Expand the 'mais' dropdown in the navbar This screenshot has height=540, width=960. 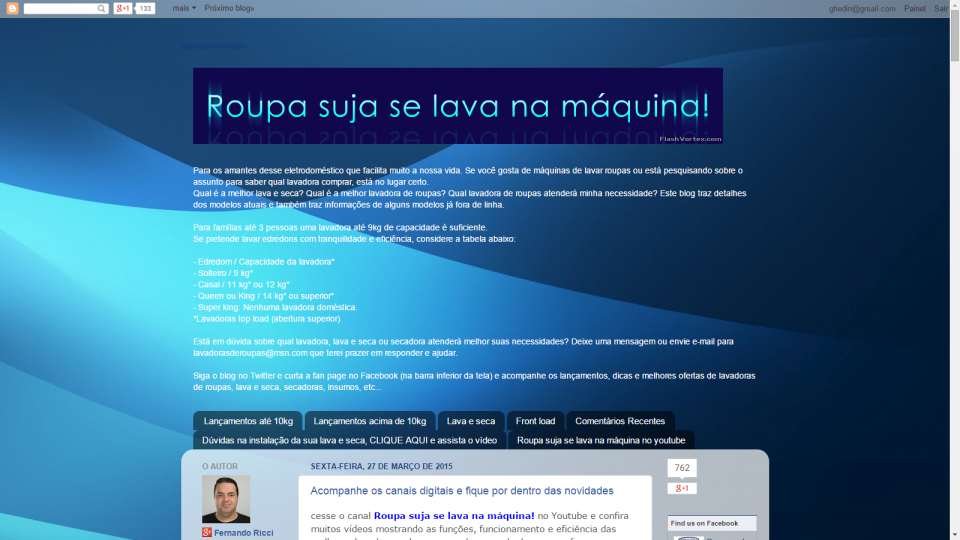point(184,8)
